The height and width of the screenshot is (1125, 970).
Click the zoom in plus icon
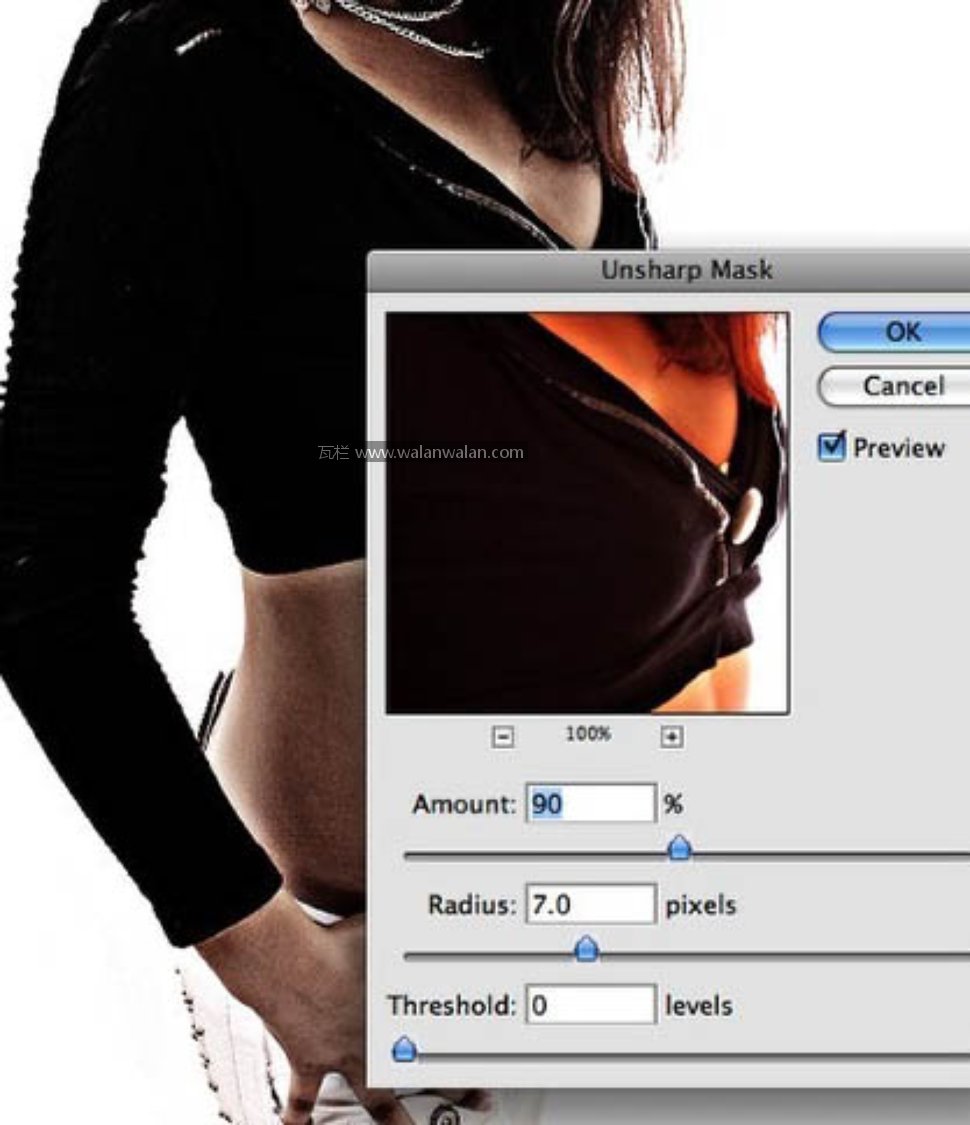tap(672, 737)
